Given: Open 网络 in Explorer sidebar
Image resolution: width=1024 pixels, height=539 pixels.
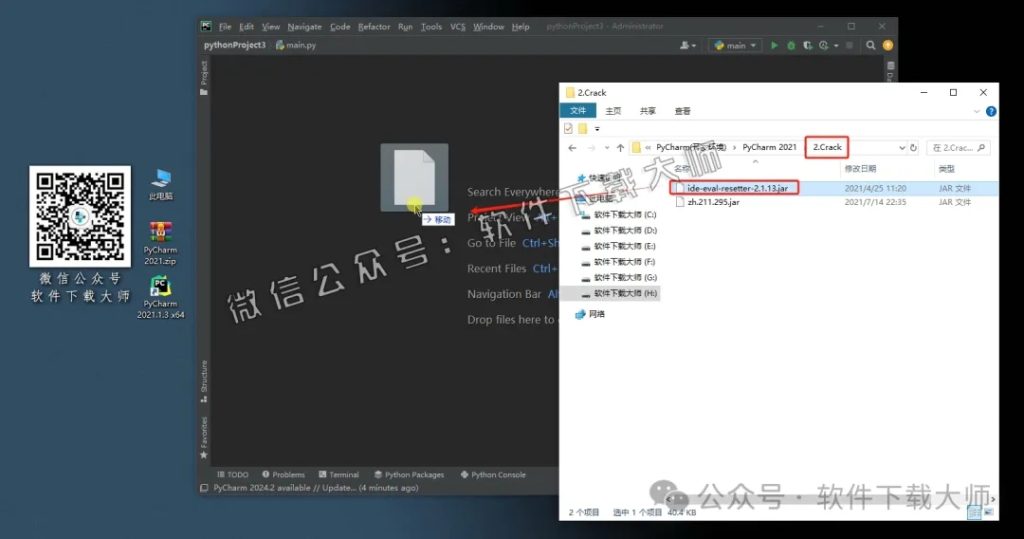Looking at the screenshot, I should click(x=590, y=314).
